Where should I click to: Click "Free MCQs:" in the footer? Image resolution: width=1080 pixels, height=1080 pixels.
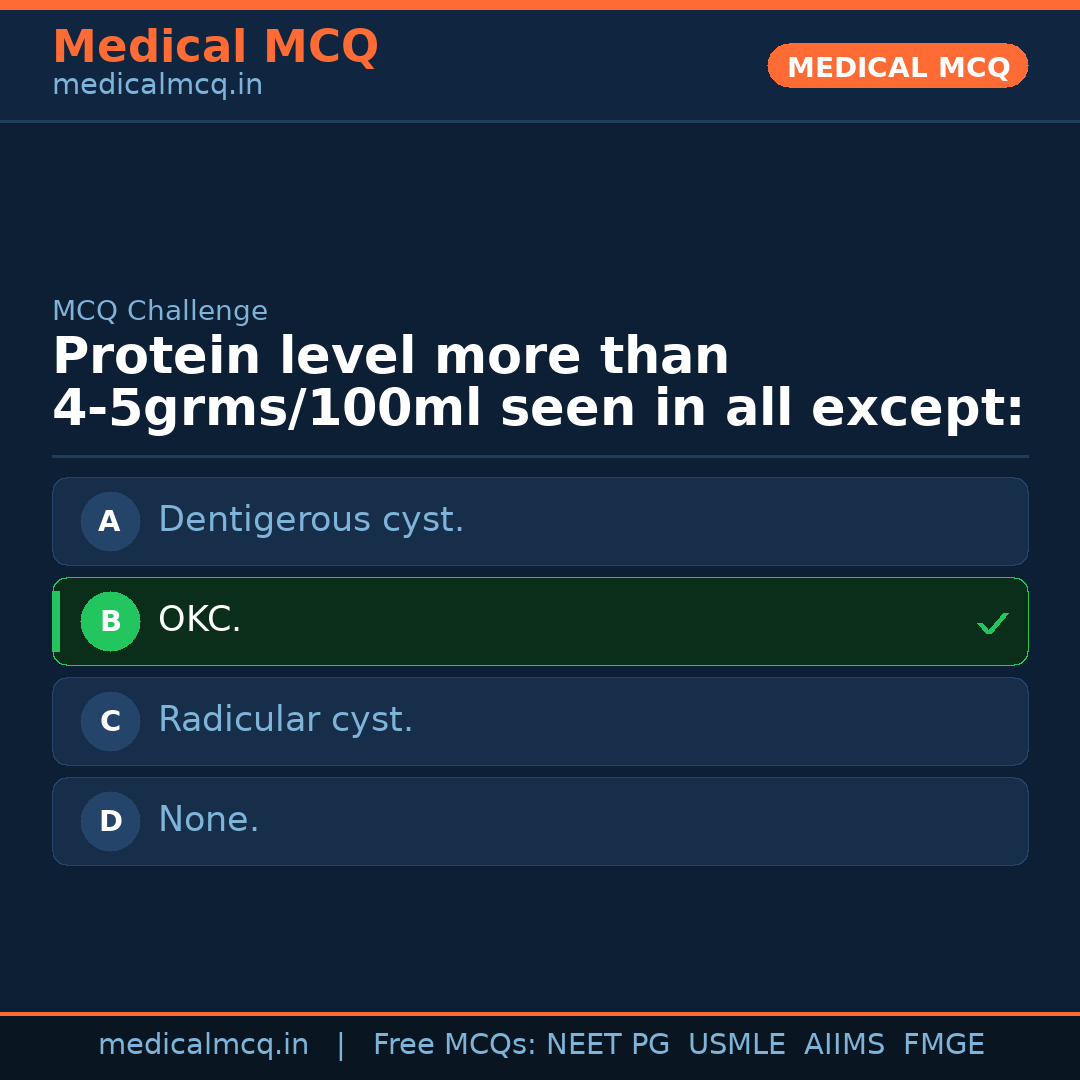click(455, 1045)
